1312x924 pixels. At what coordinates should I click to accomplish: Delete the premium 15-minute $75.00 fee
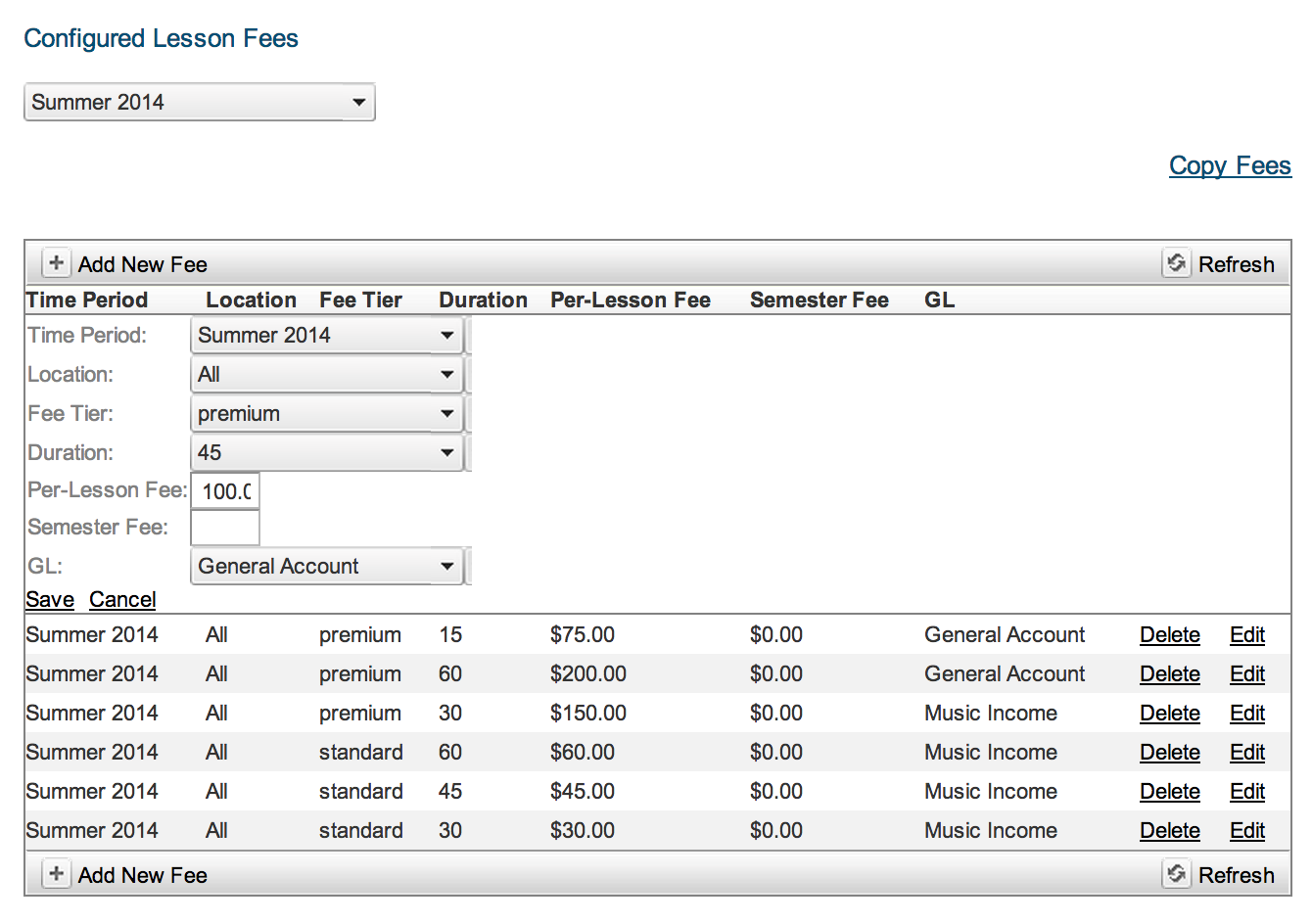tap(1169, 635)
